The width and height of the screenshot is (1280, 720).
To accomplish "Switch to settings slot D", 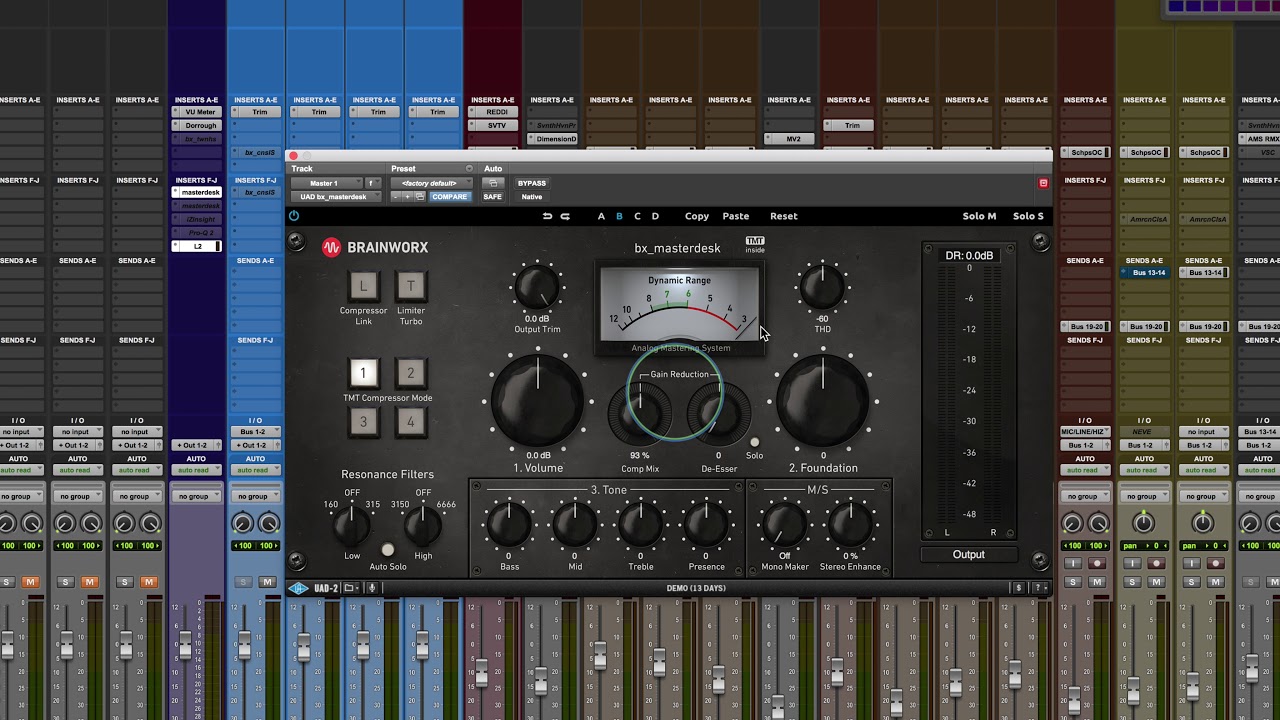I will tap(655, 216).
